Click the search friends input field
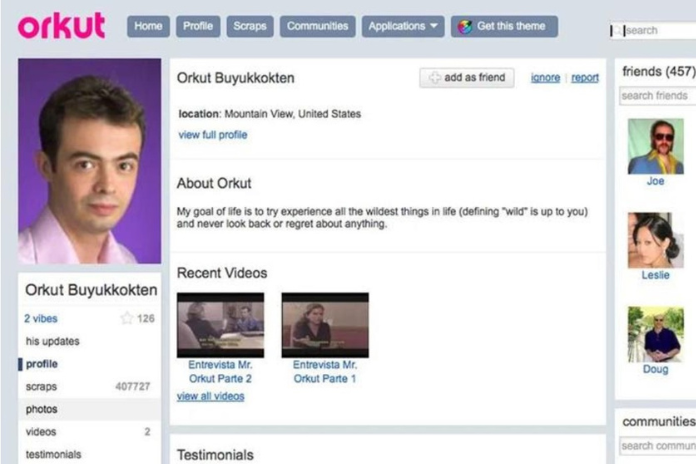This screenshot has width=696, height=464. pos(655,96)
